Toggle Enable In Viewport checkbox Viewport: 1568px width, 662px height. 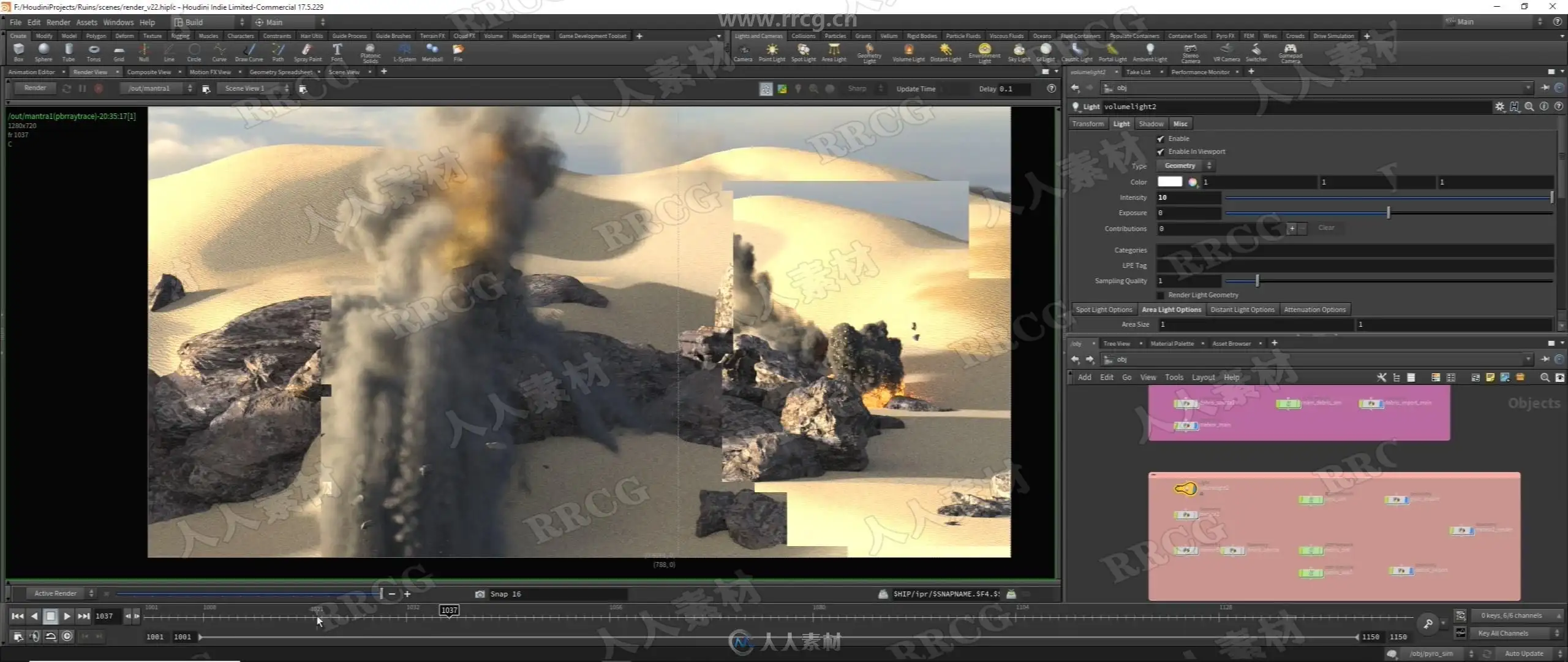pos(1160,152)
